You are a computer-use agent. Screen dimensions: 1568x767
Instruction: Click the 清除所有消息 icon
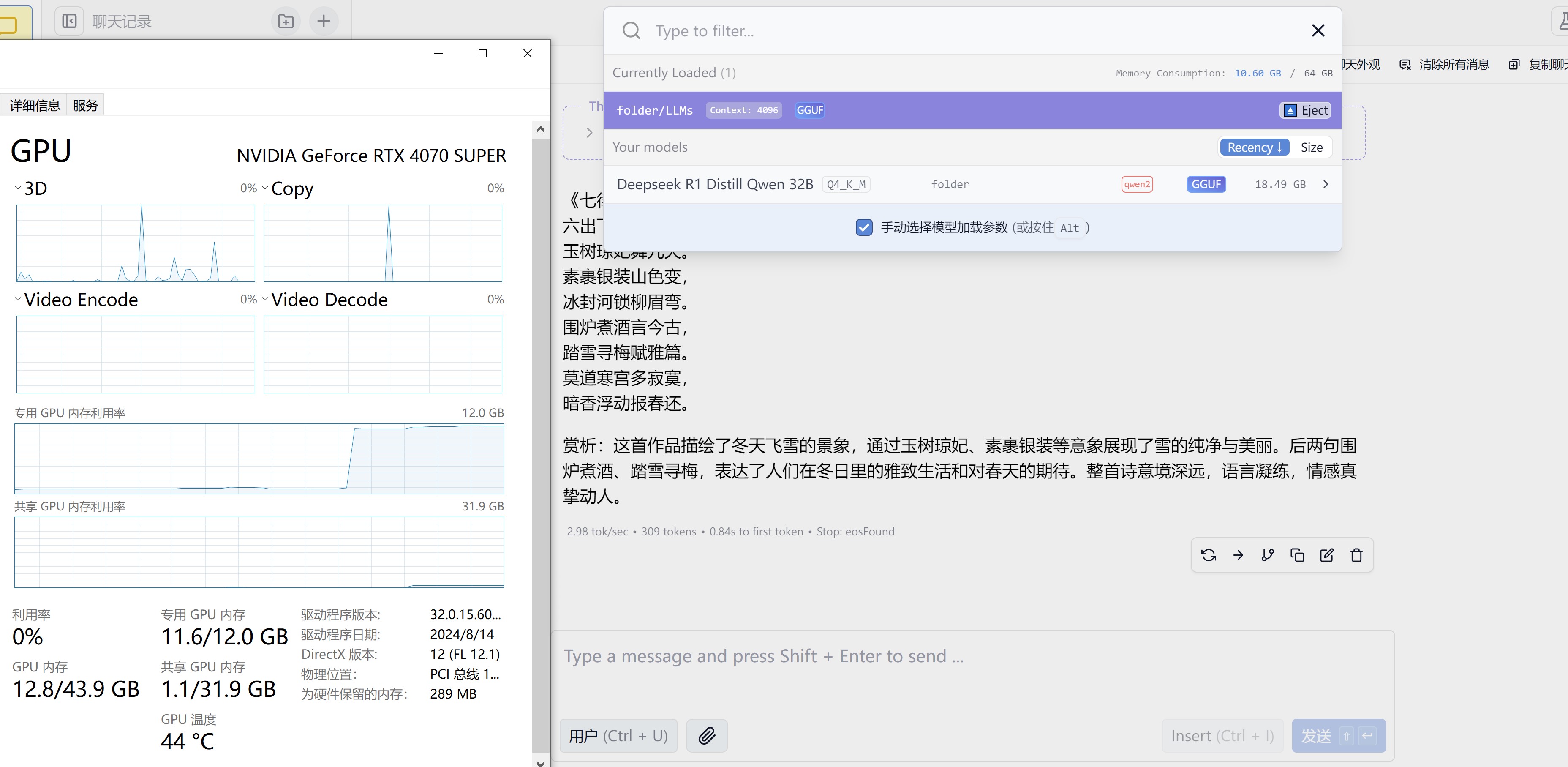[1405, 65]
